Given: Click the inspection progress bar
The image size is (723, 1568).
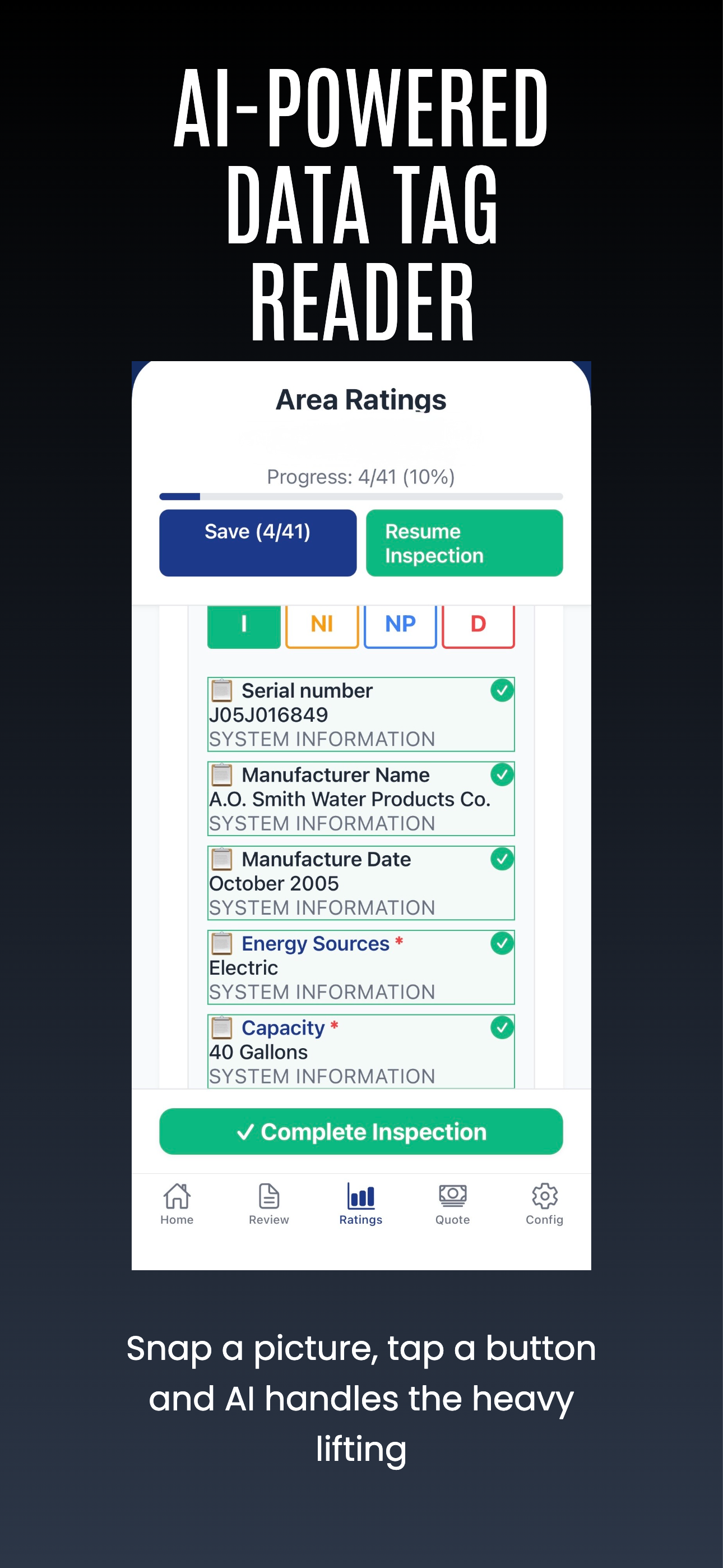Looking at the screenshot, I should [361, 497].
